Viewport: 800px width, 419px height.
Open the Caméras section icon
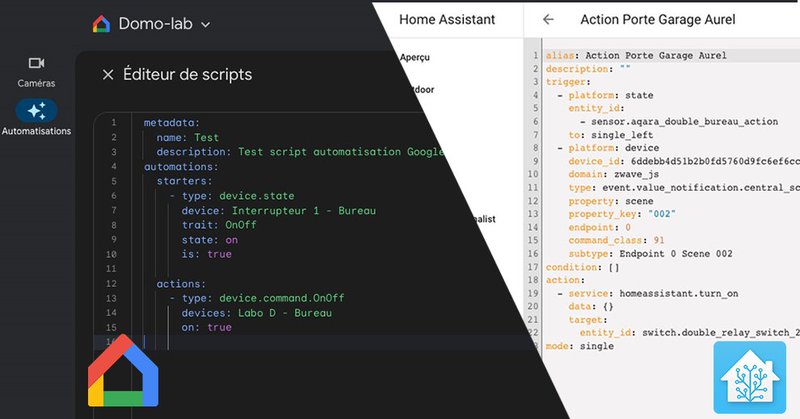point(36,63)
